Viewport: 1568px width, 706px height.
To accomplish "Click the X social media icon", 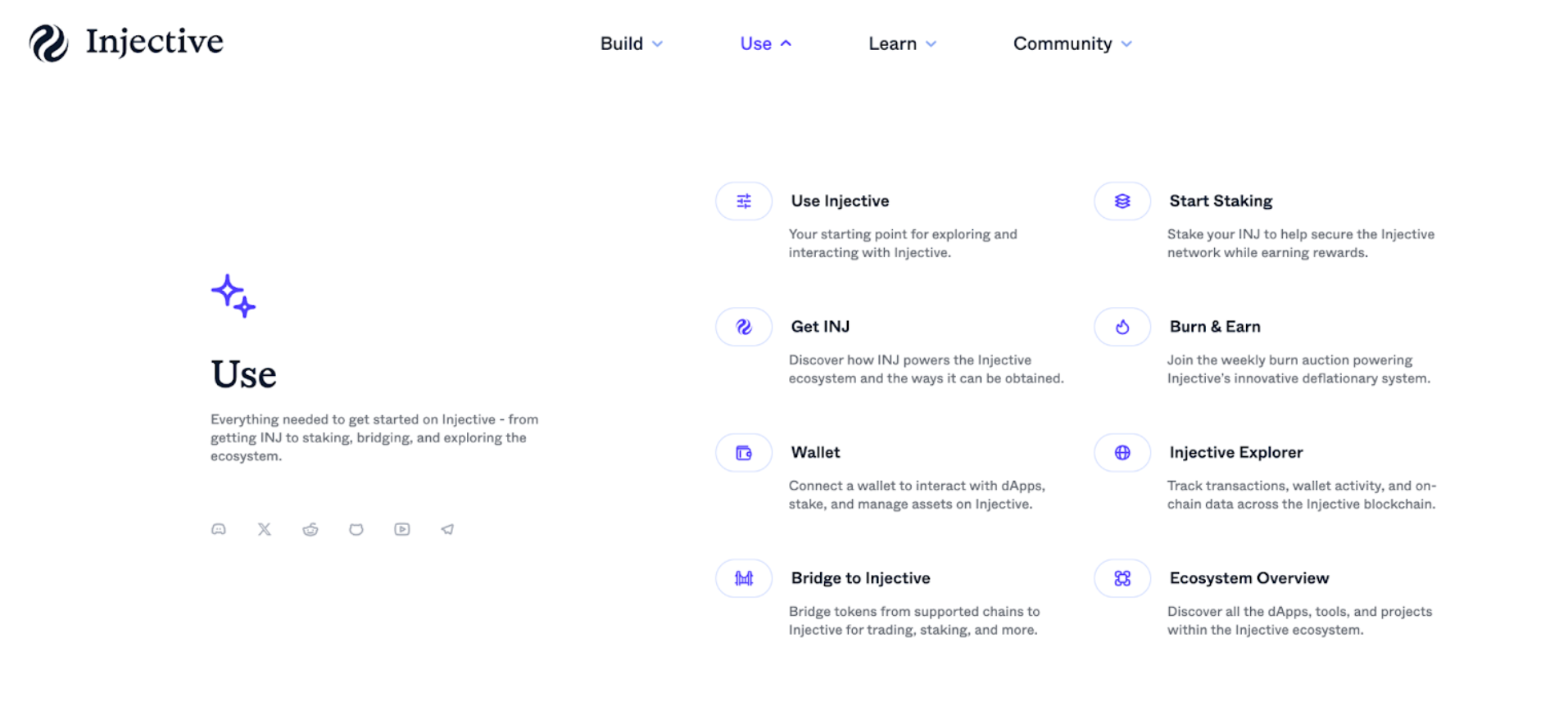I will (264, 529).
